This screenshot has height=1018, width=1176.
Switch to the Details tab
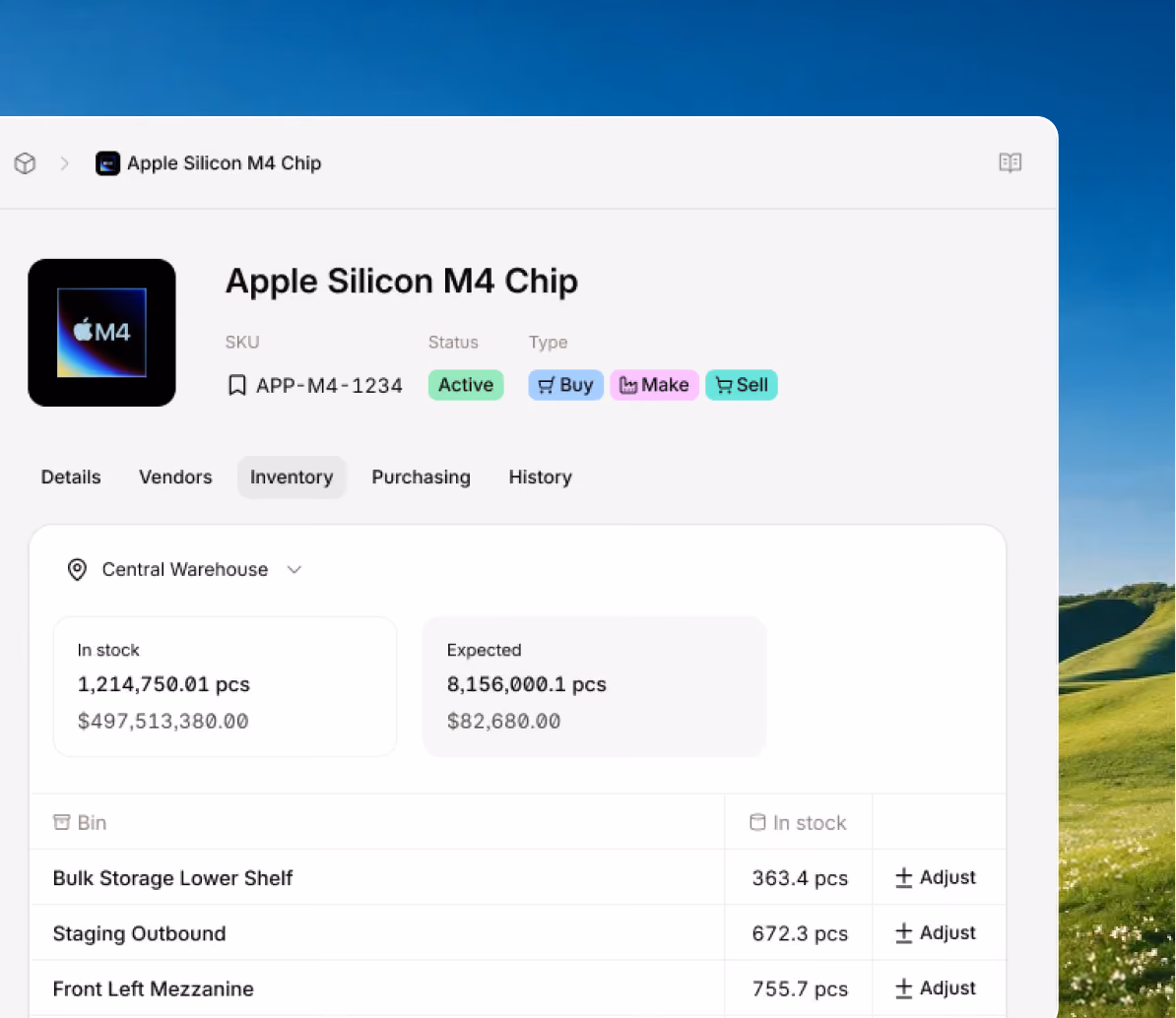[71, 477]
